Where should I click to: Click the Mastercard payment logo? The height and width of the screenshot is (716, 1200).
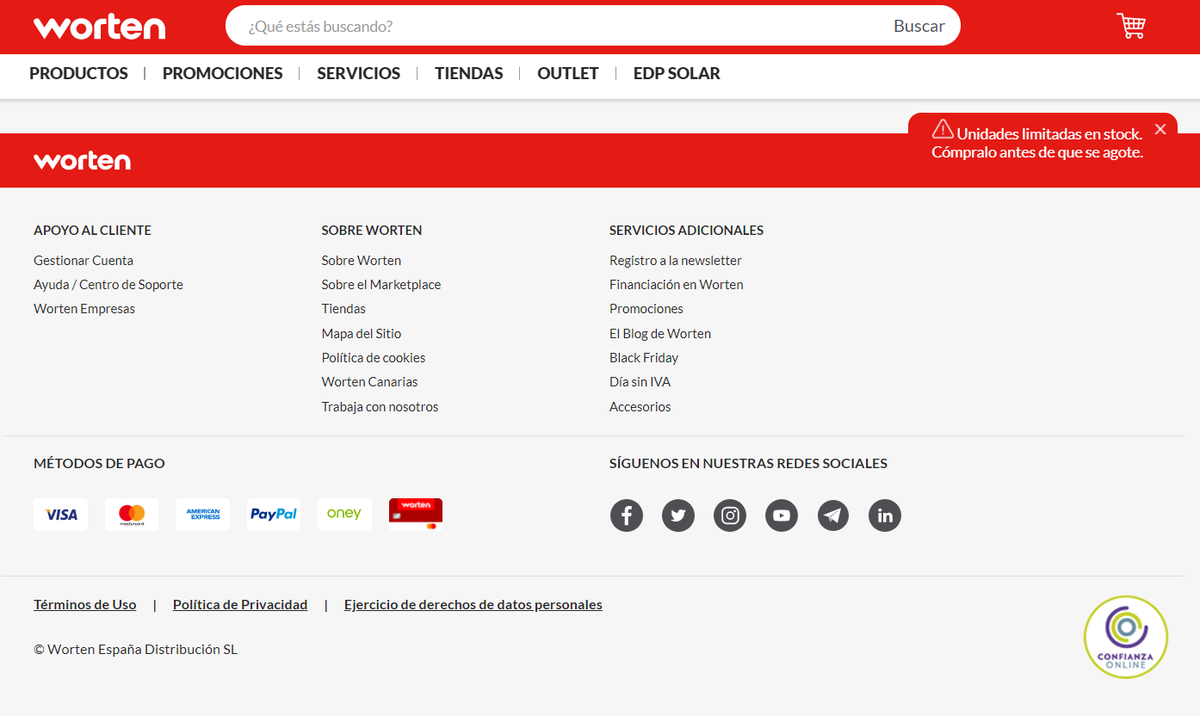pos(132,514)
